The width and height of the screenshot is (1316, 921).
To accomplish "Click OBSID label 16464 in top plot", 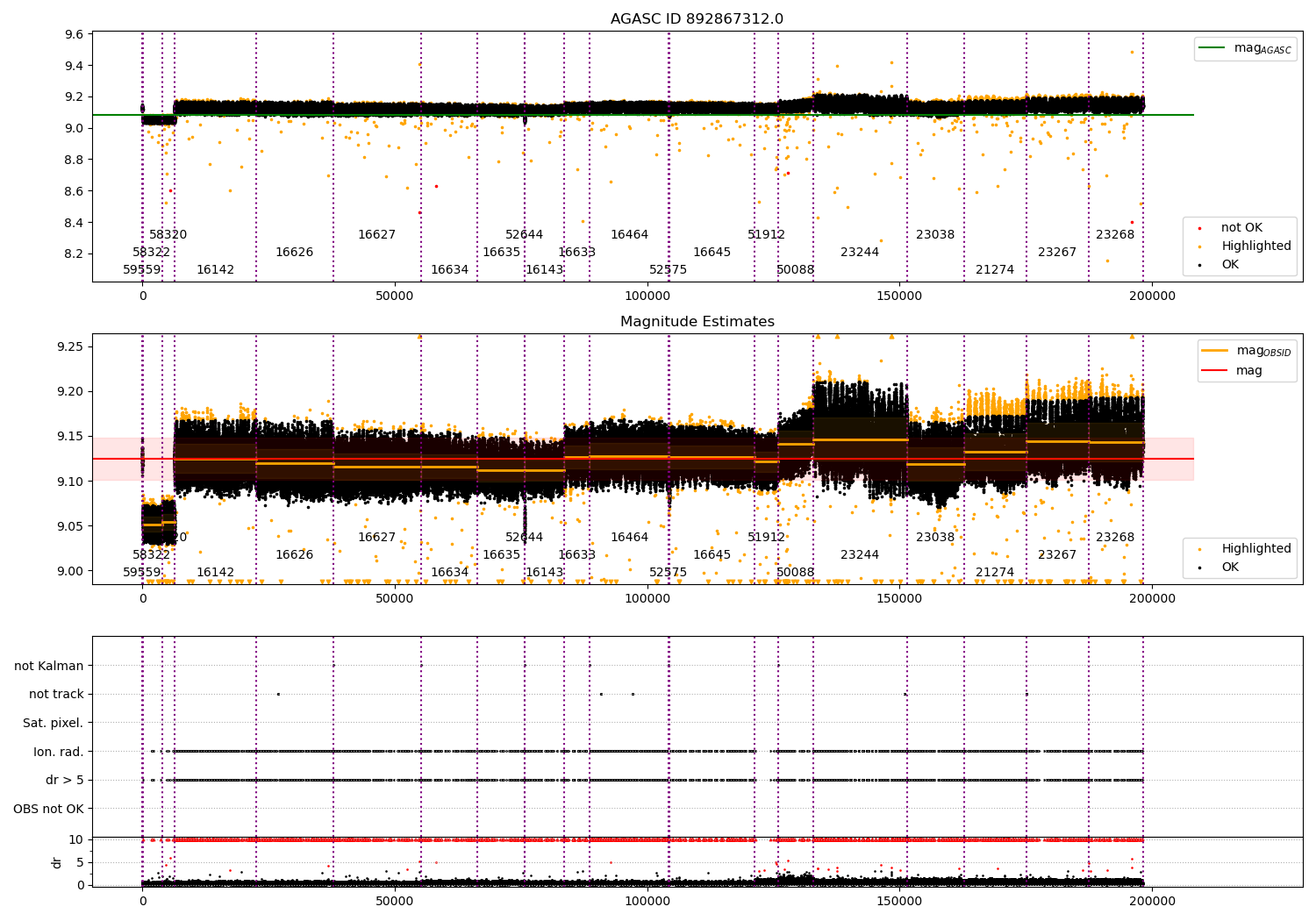I will point(629,235).
